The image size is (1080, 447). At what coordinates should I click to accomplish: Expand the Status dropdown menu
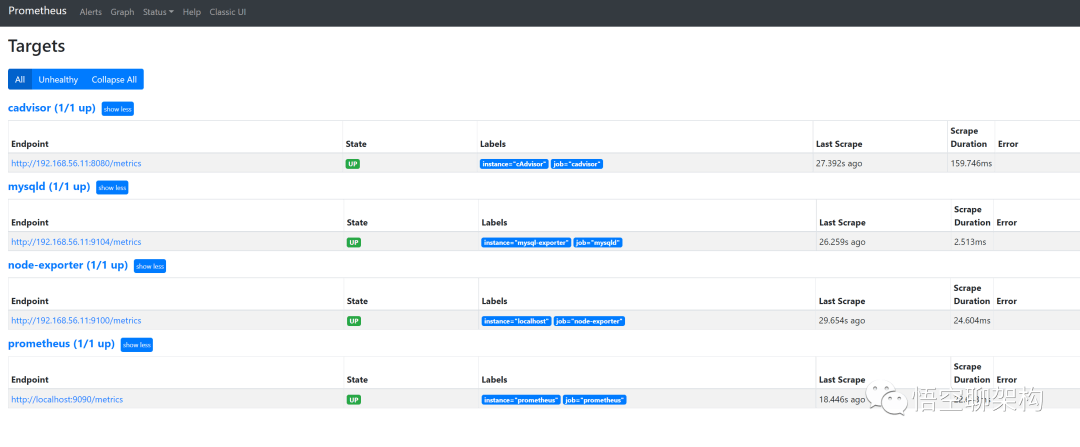point(158,12)
